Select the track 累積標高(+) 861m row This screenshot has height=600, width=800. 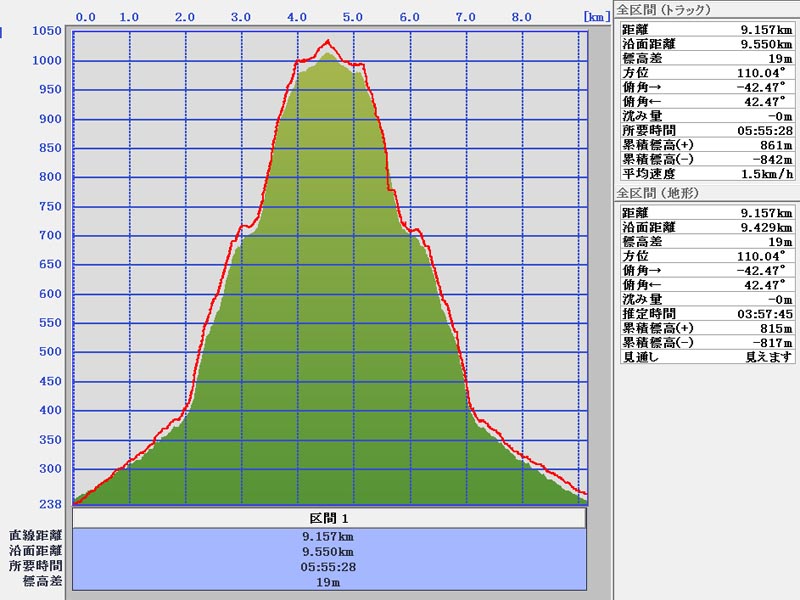pyautogui.click(x=707, y=145)
